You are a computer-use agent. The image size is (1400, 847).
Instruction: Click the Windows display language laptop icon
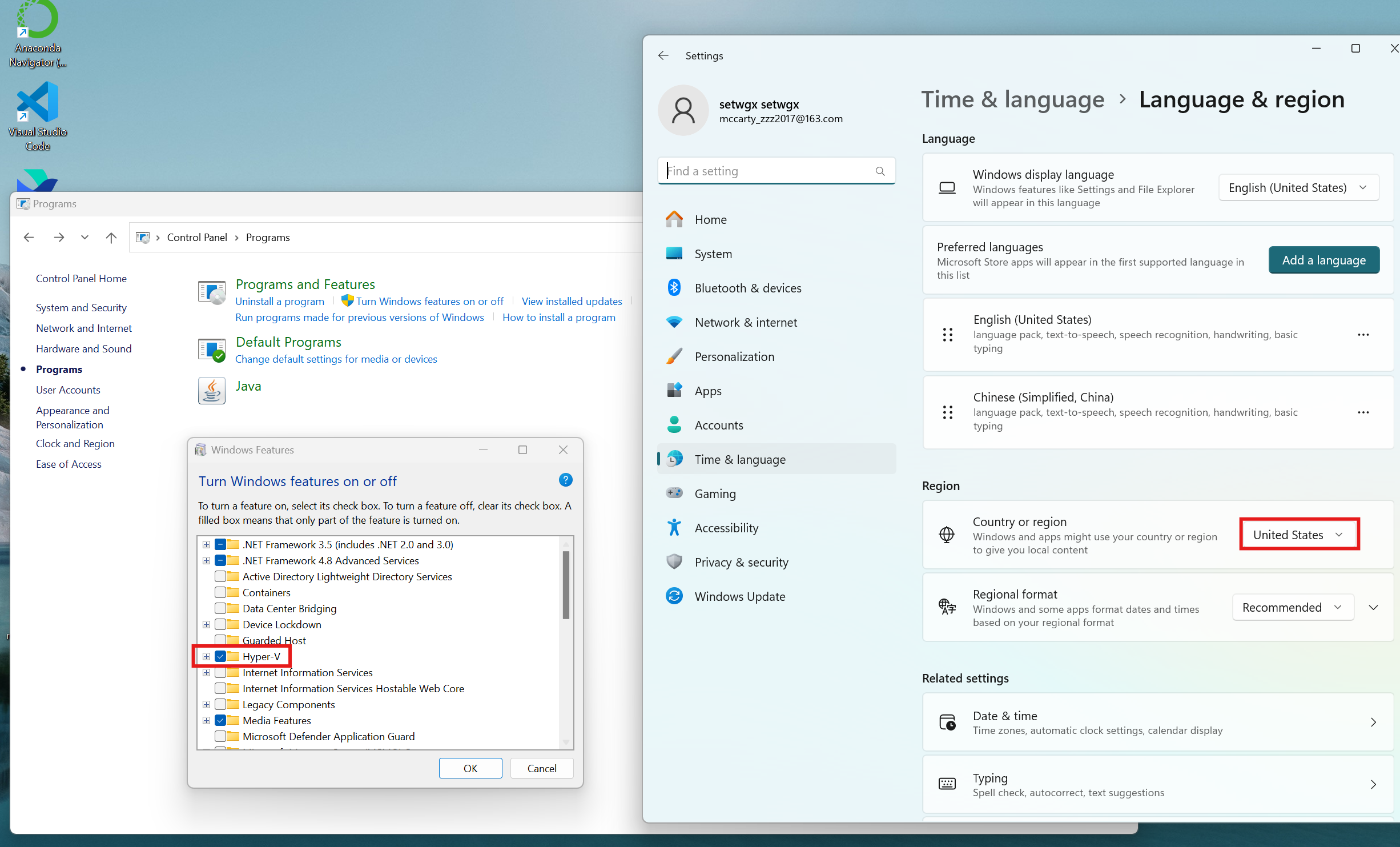click(947, 188)
